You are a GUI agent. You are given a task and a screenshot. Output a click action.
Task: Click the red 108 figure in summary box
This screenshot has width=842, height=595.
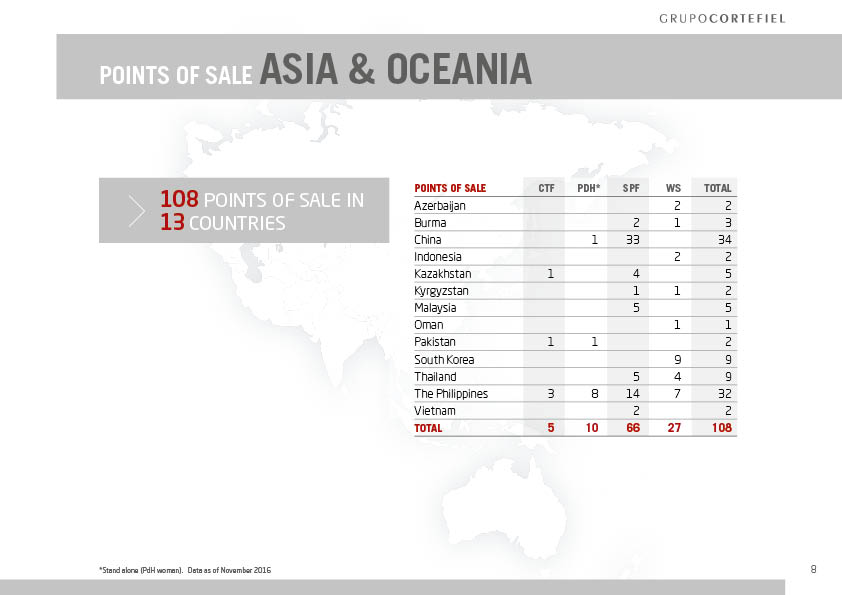click(x=179, y=199)
